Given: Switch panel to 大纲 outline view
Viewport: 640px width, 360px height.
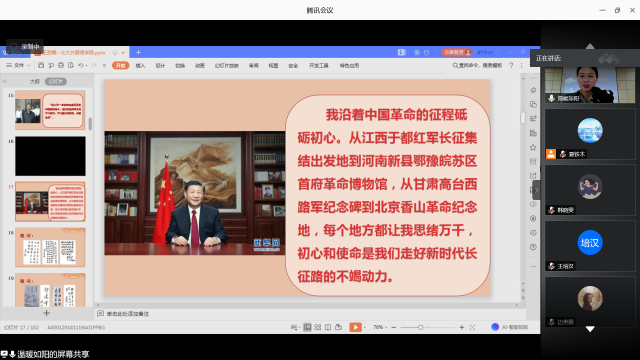Looking at the screenshot, I should click(x=35, y=82).
